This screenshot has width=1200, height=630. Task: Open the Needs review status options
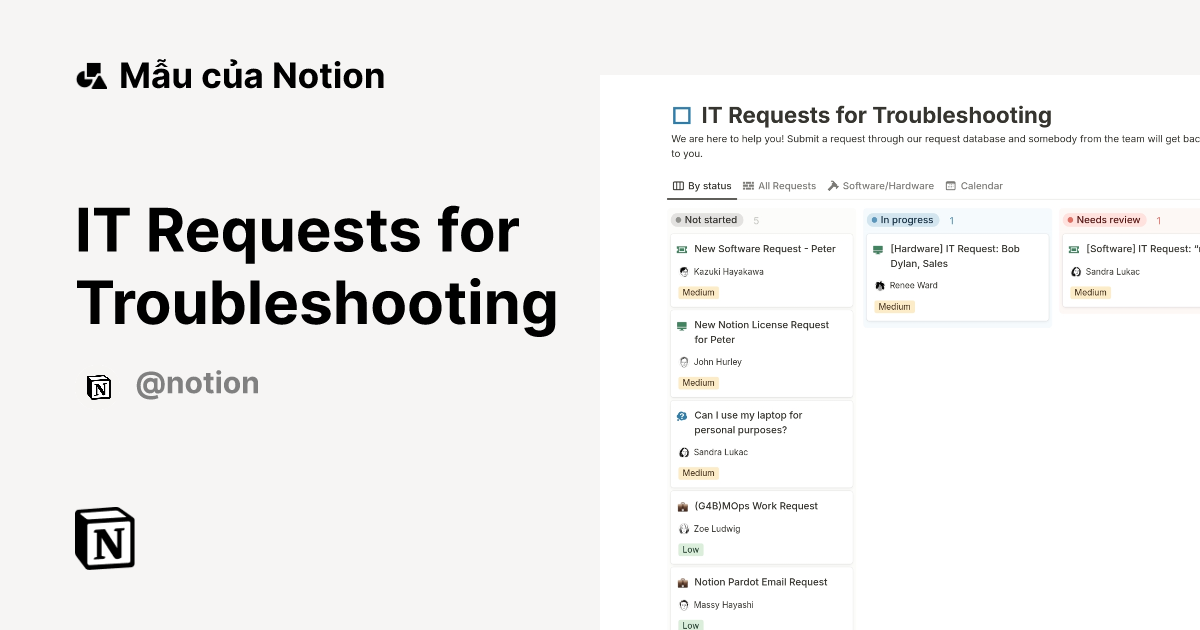point(1103,219)
